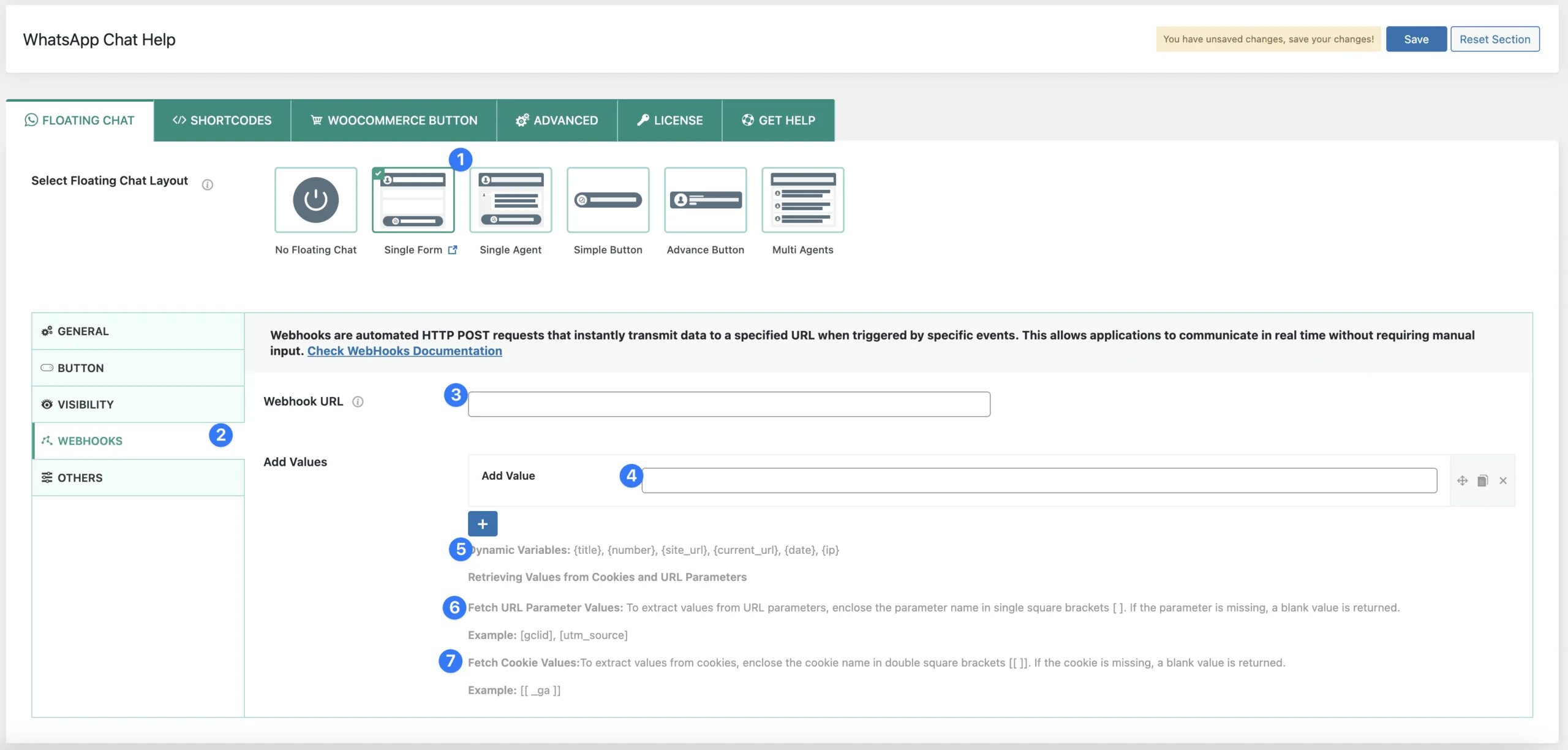Select the Webhooks sidebar section
The width and height of the screenshot is (1568, 750).
tap(138, 441)
